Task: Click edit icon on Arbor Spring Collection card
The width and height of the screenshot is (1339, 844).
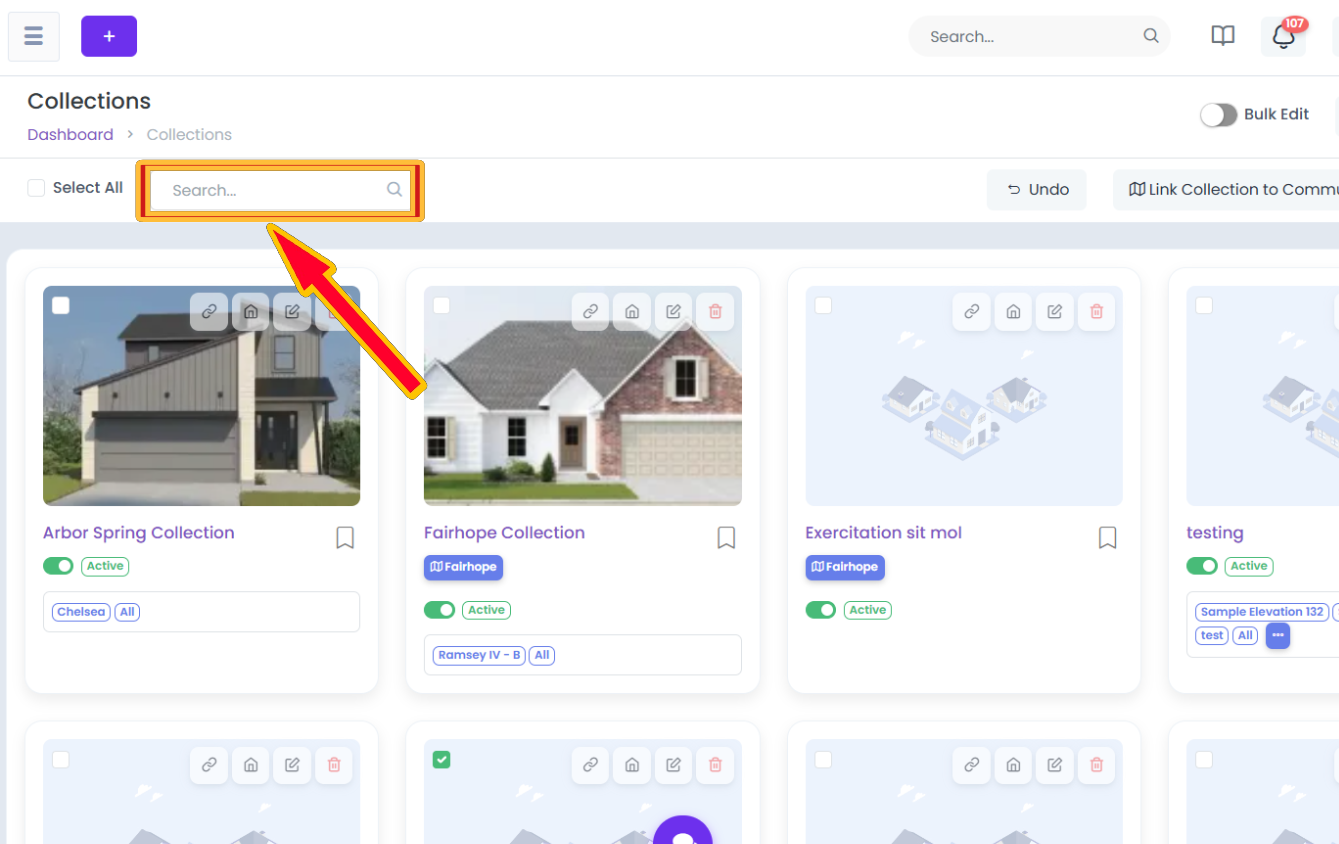Action: 292,312
